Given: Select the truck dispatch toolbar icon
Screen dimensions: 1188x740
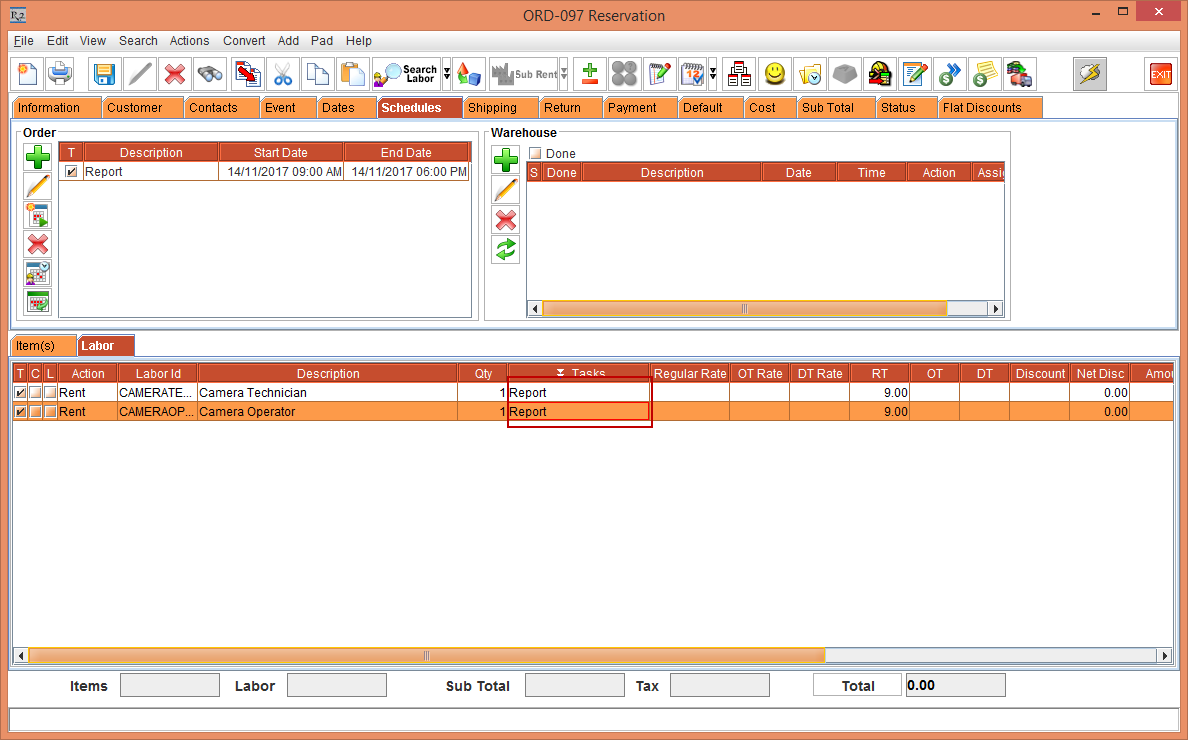Looking at the screenshot, I should [x=1019, y=74].
